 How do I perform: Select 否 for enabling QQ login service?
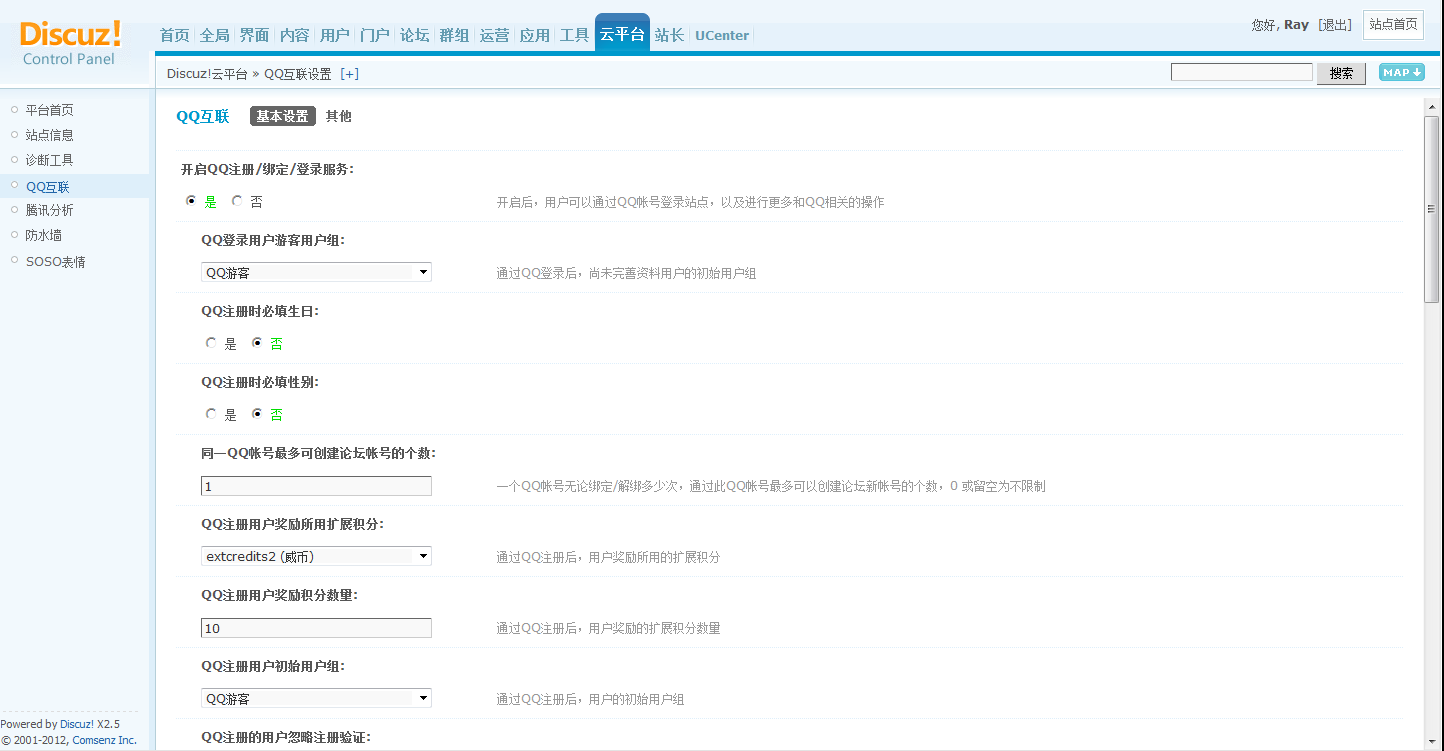(x=238, y=201)
